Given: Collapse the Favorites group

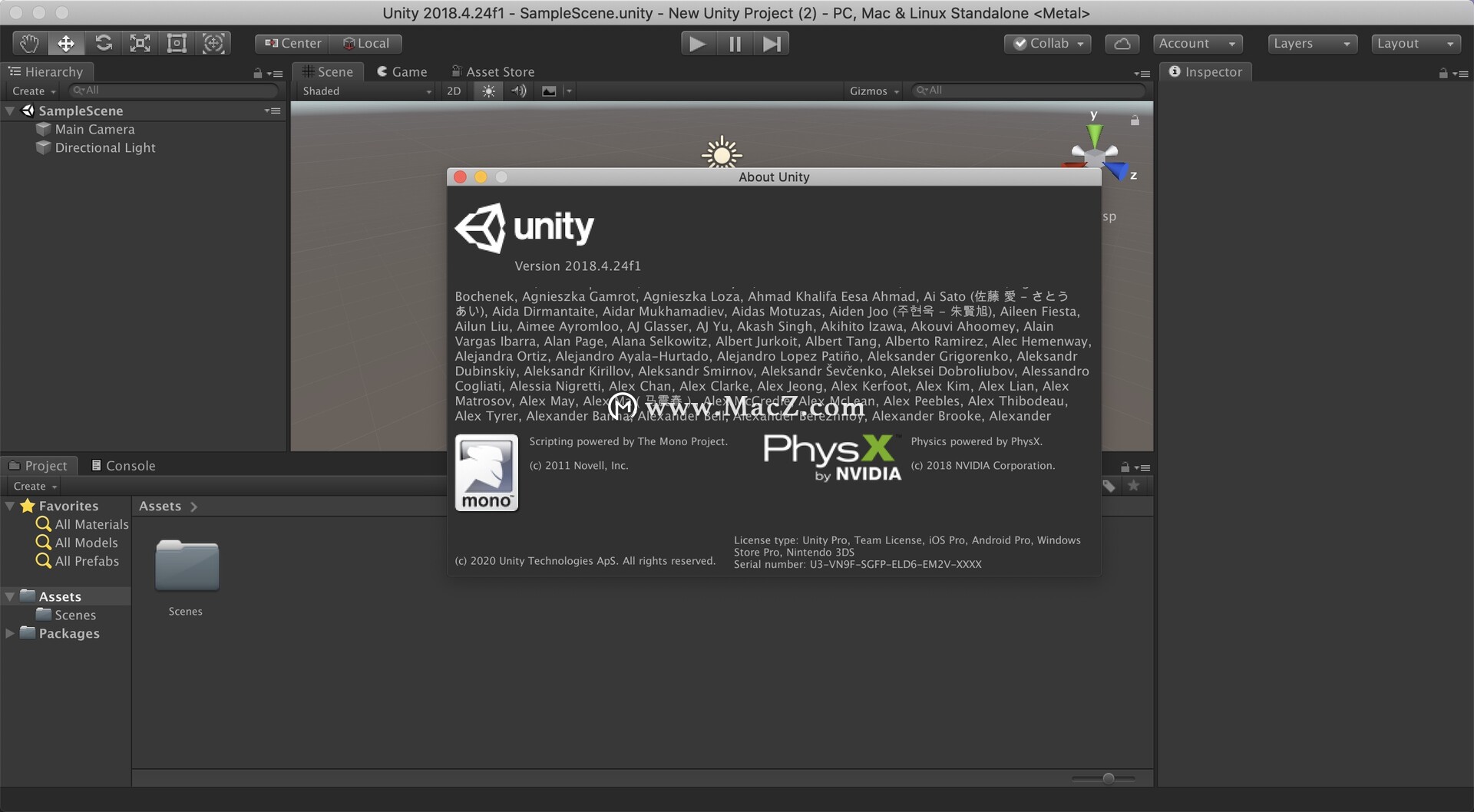Looking at the screenshot, I should (10, 506).
